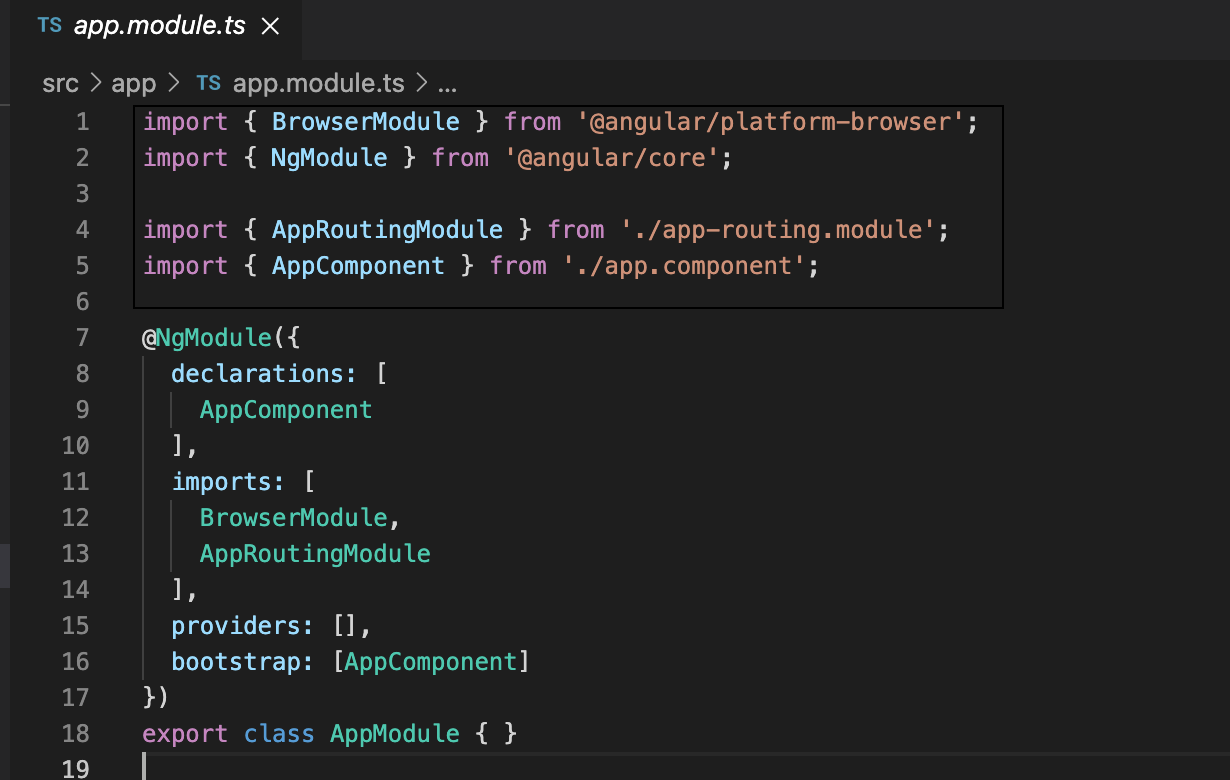The height and width of the screenshot is (780, 1230).
Task: Click AppRoutingModule on line 13
Action: [x=315, y=554]
